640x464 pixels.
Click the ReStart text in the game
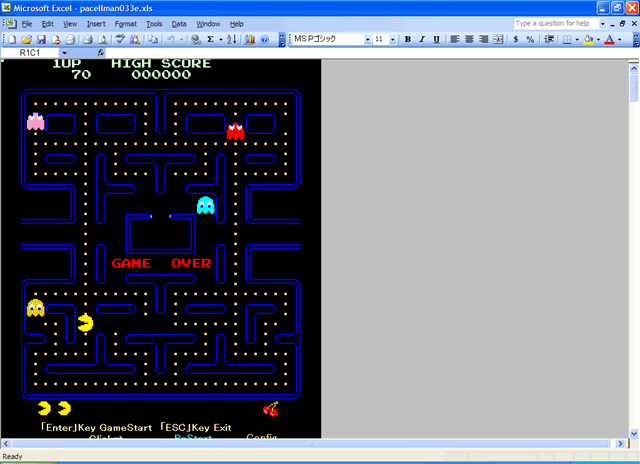[193, 437]
